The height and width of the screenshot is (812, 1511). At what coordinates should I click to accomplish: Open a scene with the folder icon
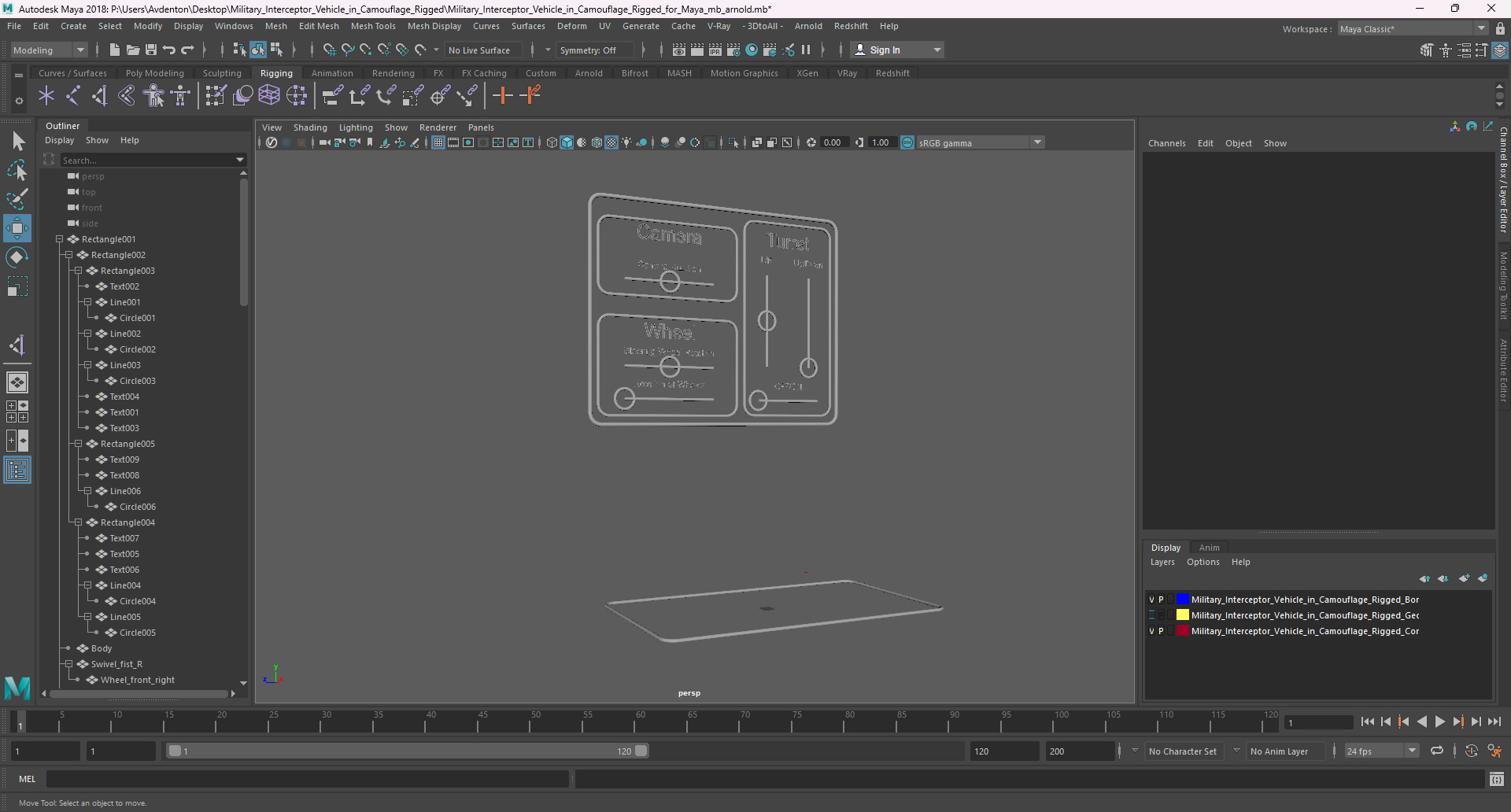click(x=133, y=50)
